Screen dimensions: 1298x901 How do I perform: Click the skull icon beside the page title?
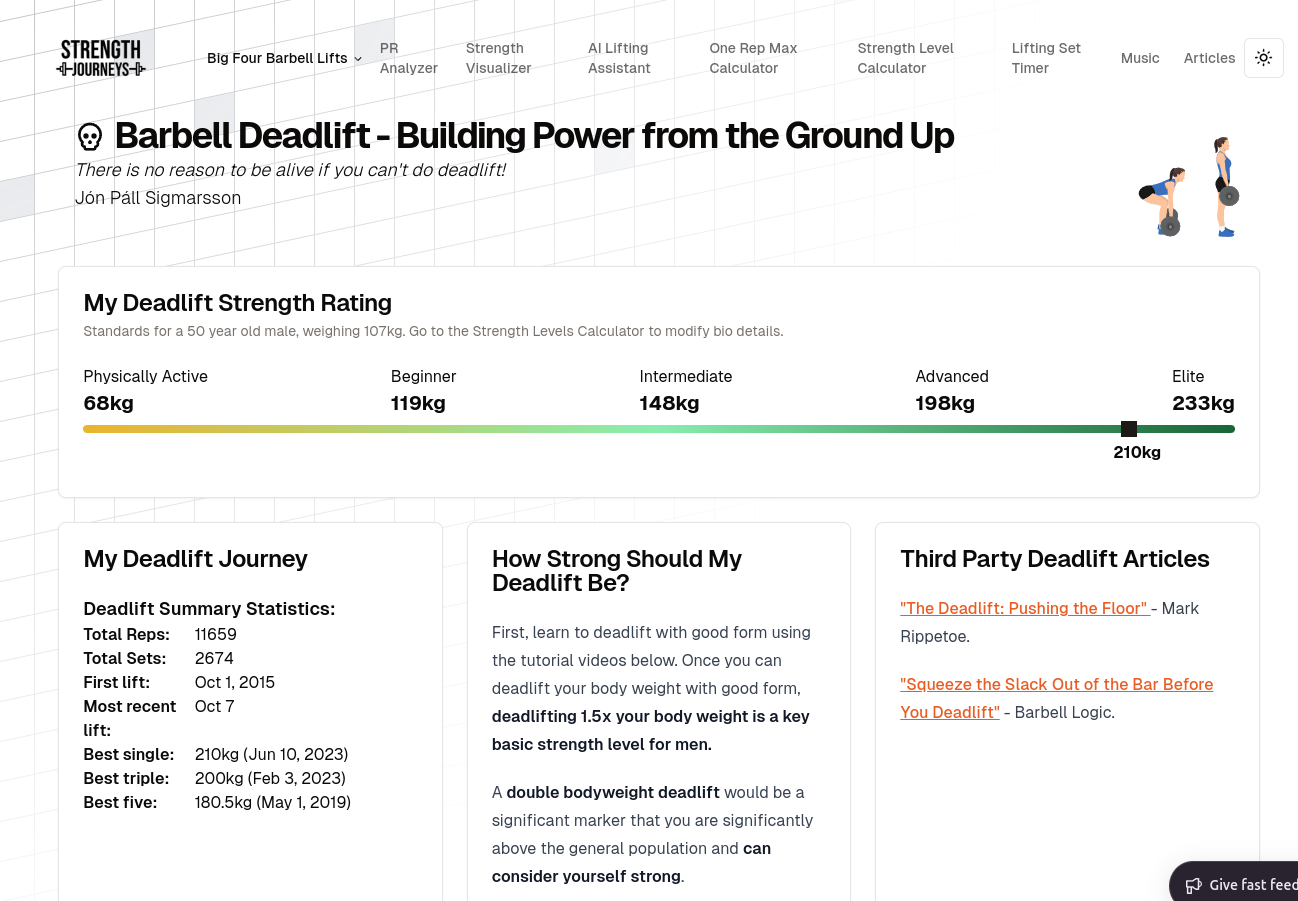[x=90, y=136]
